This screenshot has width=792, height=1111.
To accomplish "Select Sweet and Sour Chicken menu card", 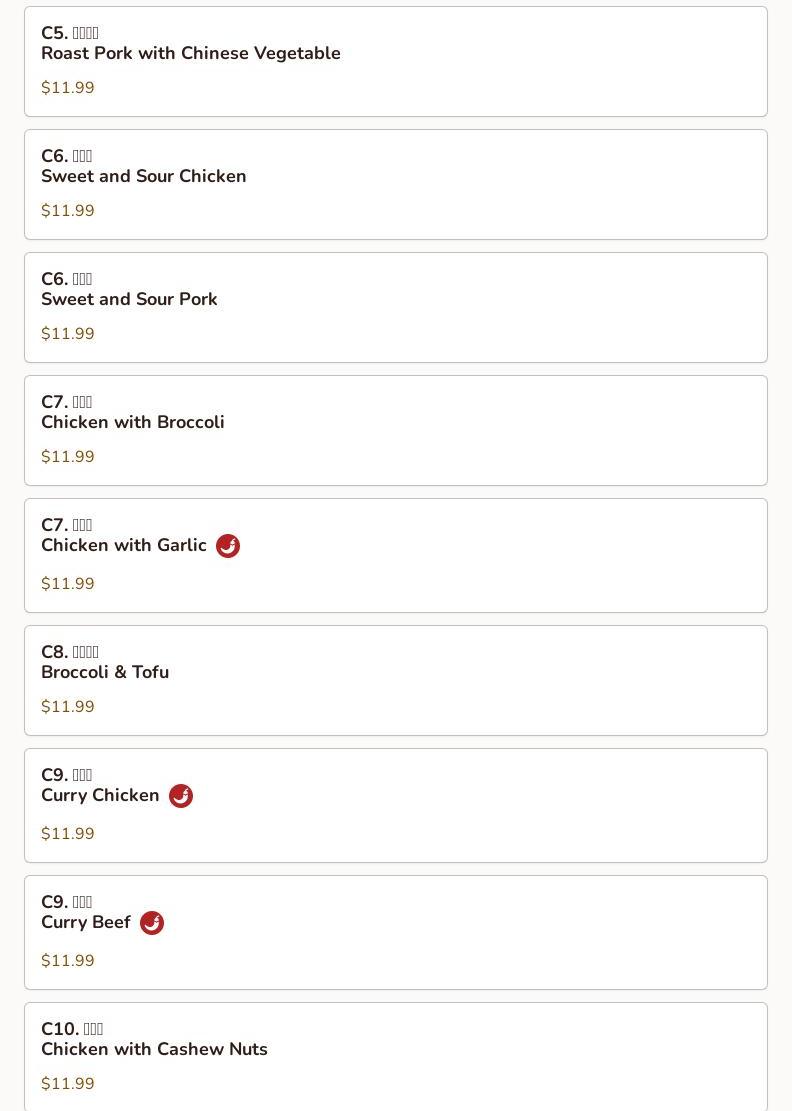I will pyautogui.click(x=396, y=184).
